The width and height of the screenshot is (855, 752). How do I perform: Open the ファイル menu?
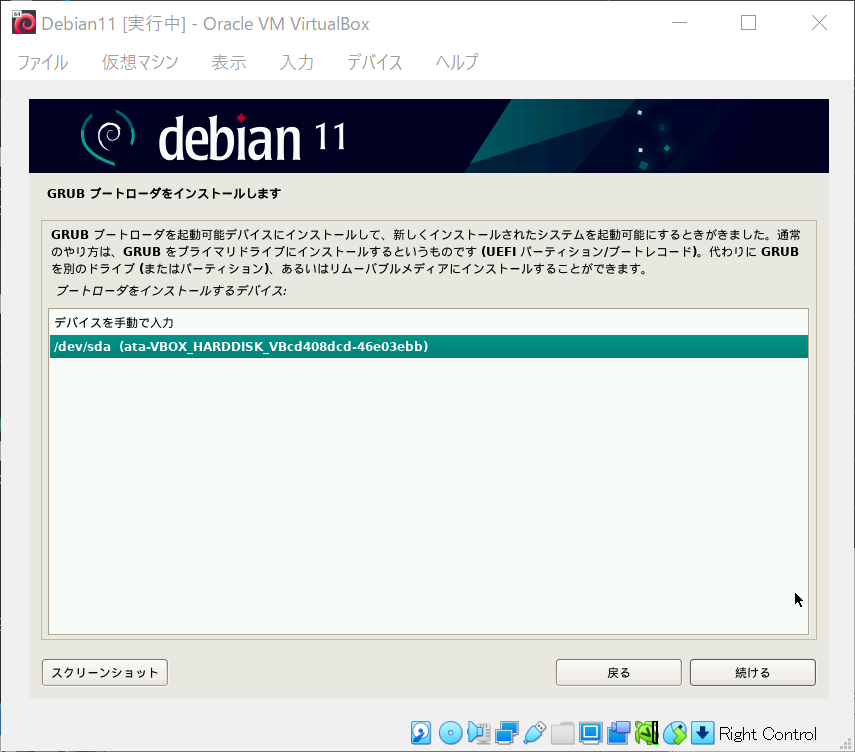pos(43,62)
